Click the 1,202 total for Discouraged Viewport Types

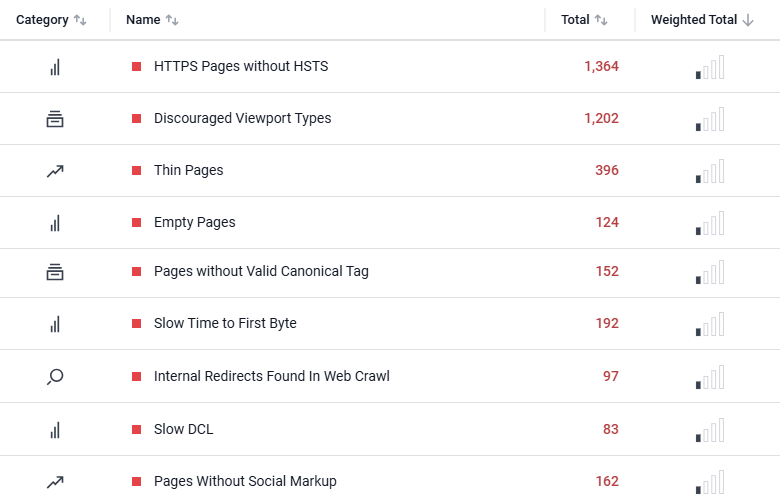tap(601, 119)
